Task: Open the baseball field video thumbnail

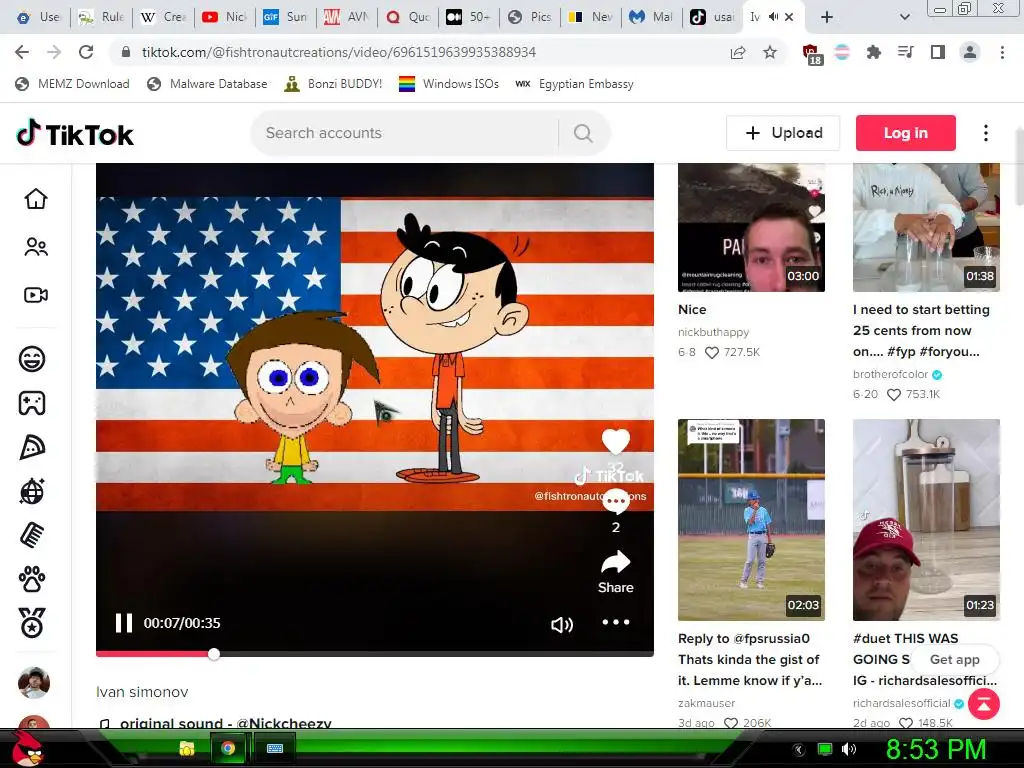Action: (751, 520)
